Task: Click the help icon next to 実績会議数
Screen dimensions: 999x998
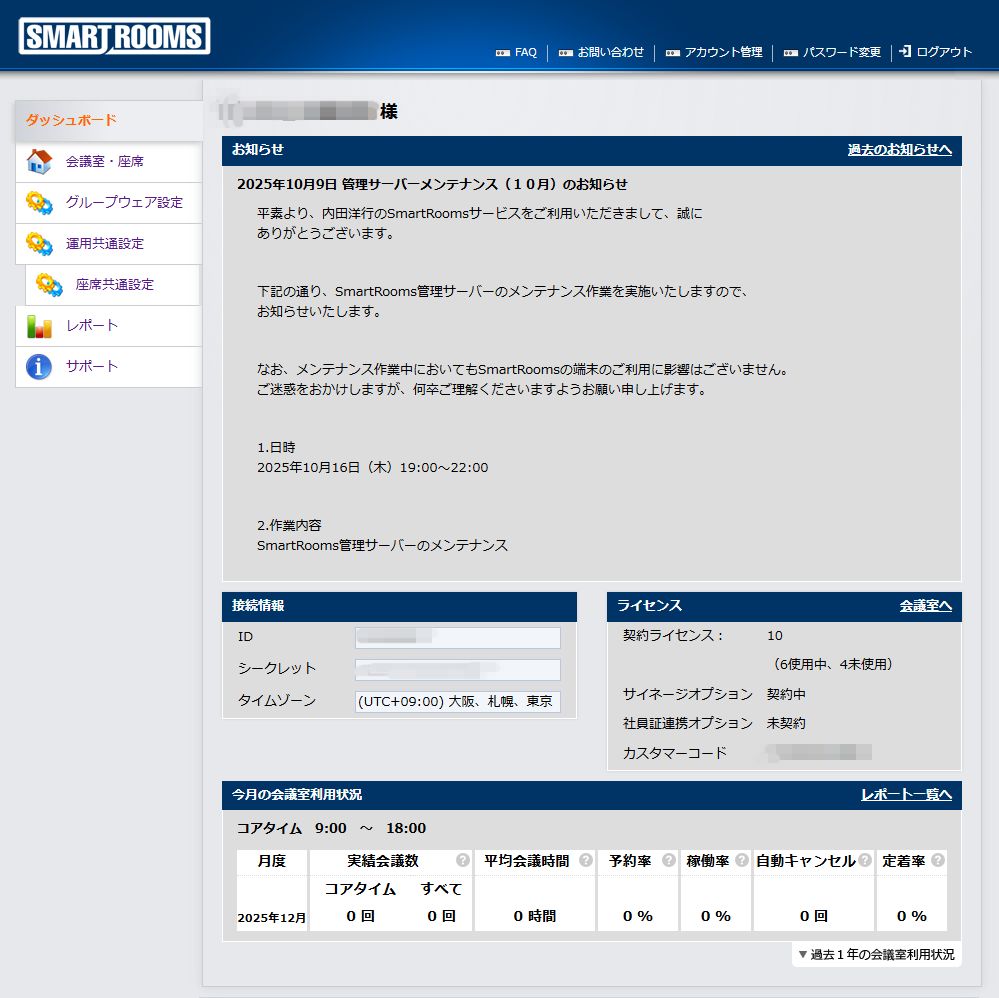Action: click(x=463, y=860)
